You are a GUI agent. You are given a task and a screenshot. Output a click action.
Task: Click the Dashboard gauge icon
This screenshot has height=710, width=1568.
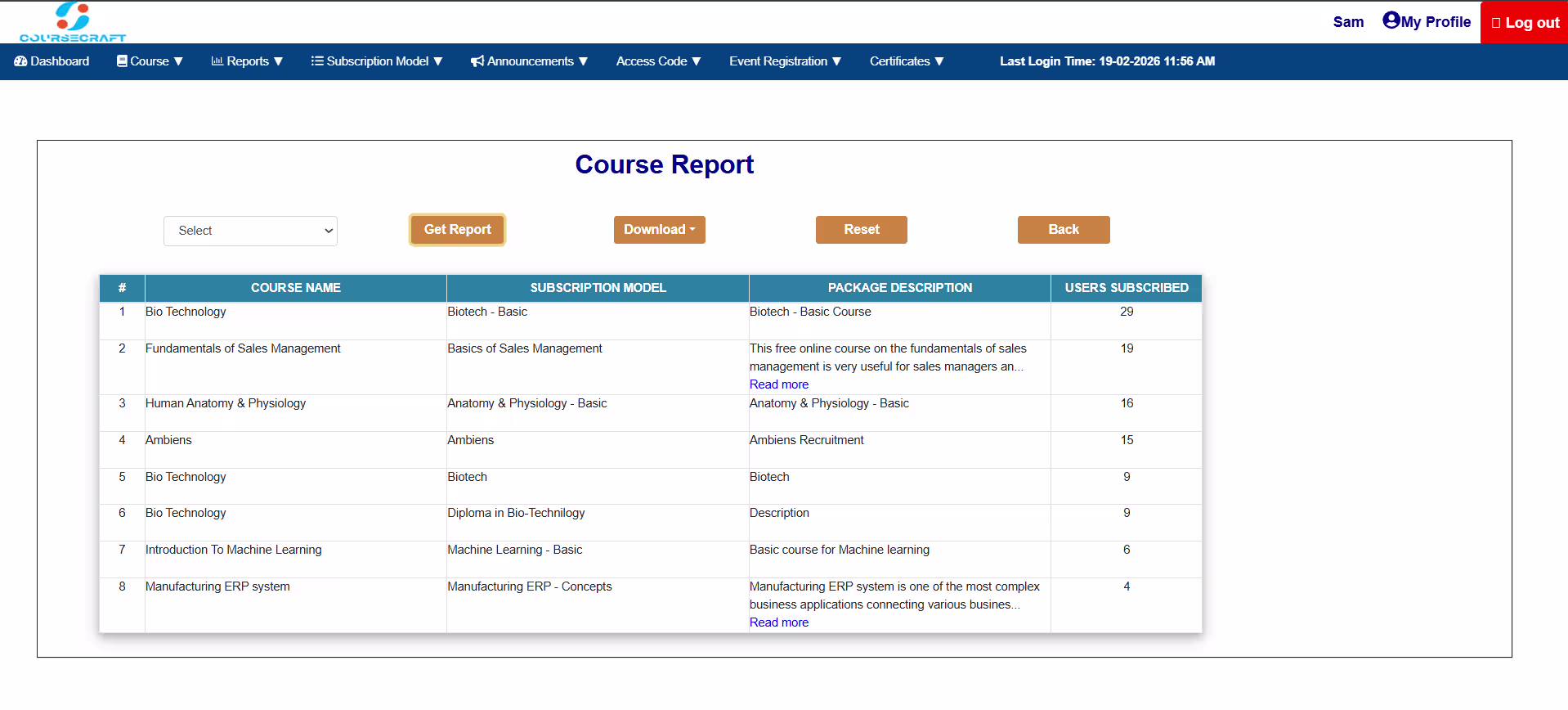[20, 61]
